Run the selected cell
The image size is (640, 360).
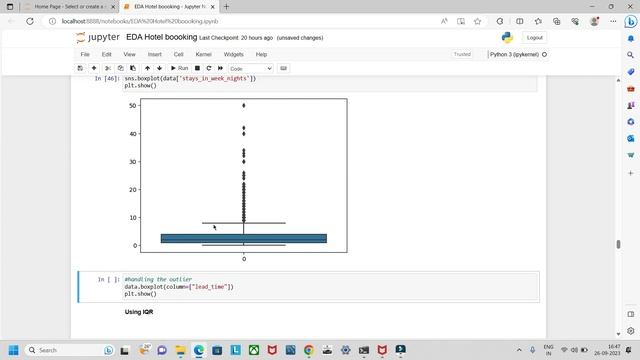pos(179,68)
